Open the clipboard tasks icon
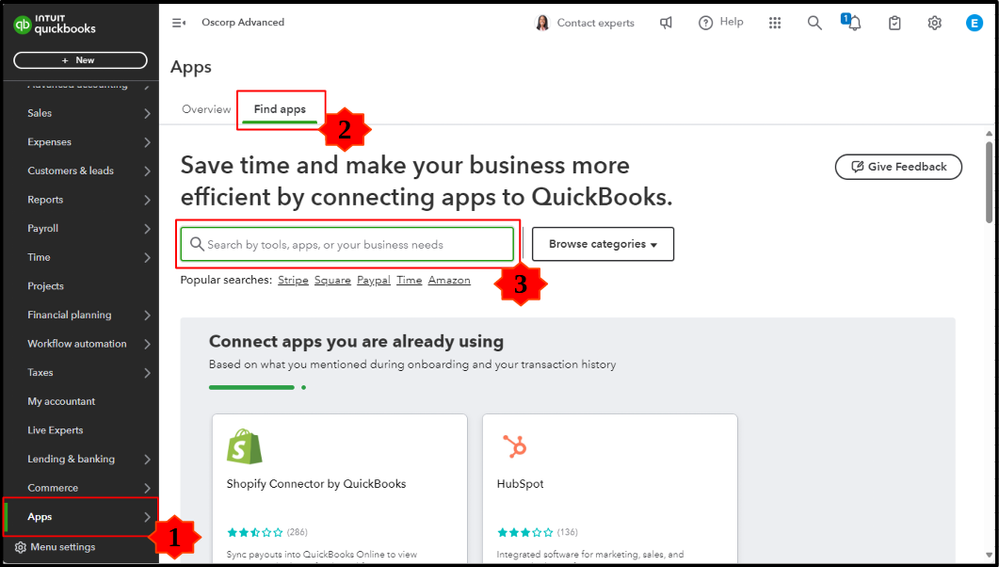999x567 pixels. tap(895, 23)
